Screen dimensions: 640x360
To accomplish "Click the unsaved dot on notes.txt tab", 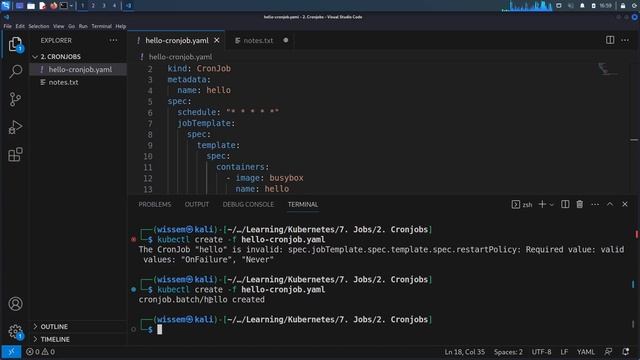I will 286,40.
